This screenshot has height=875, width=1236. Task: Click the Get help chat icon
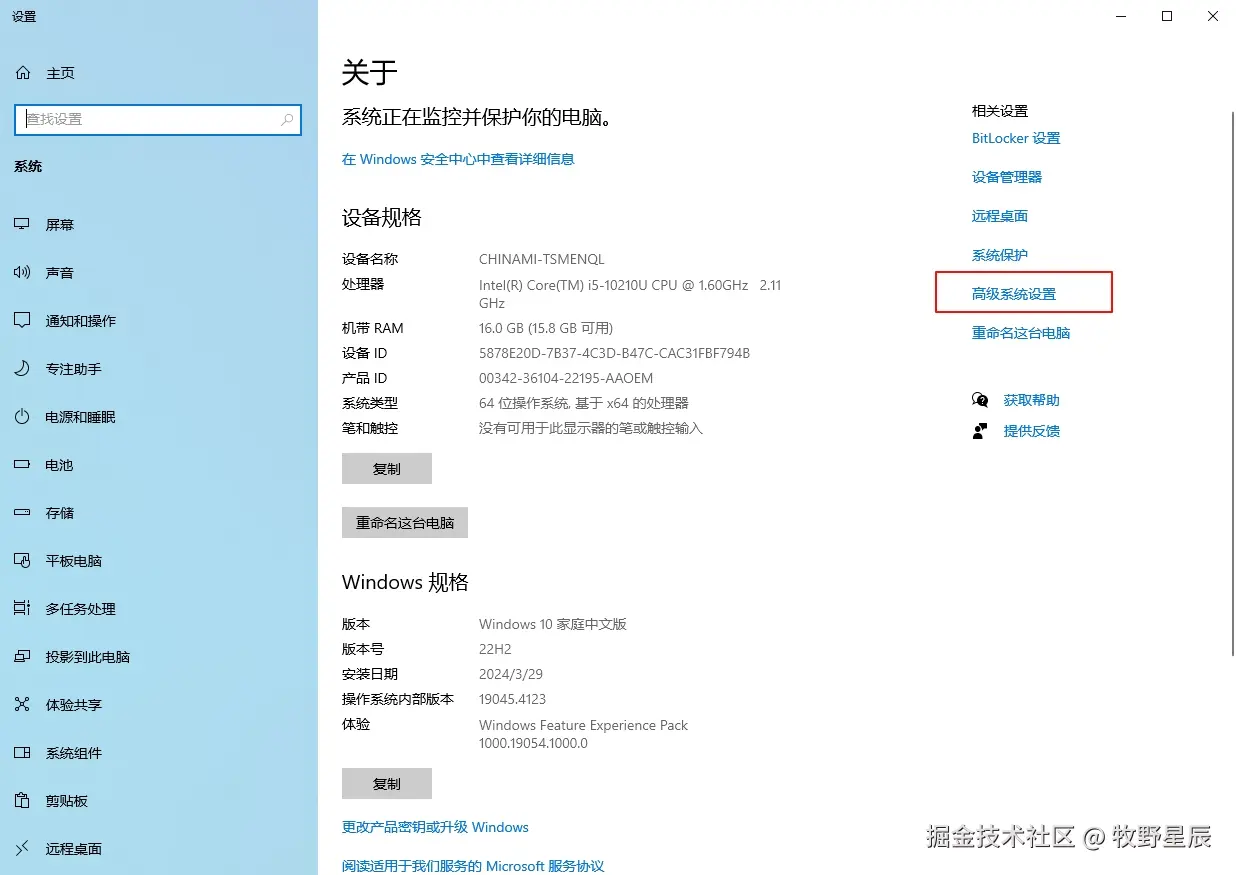tap(980, 400)
